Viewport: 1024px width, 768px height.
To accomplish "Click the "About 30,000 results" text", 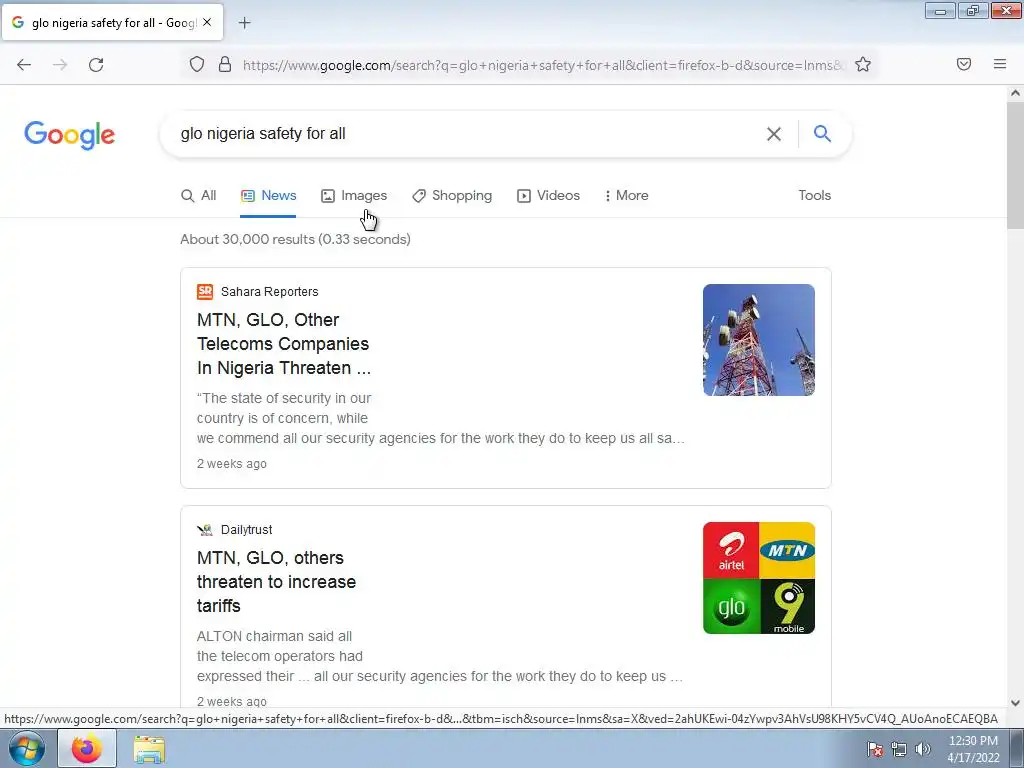I will click(x=295, y=239).
